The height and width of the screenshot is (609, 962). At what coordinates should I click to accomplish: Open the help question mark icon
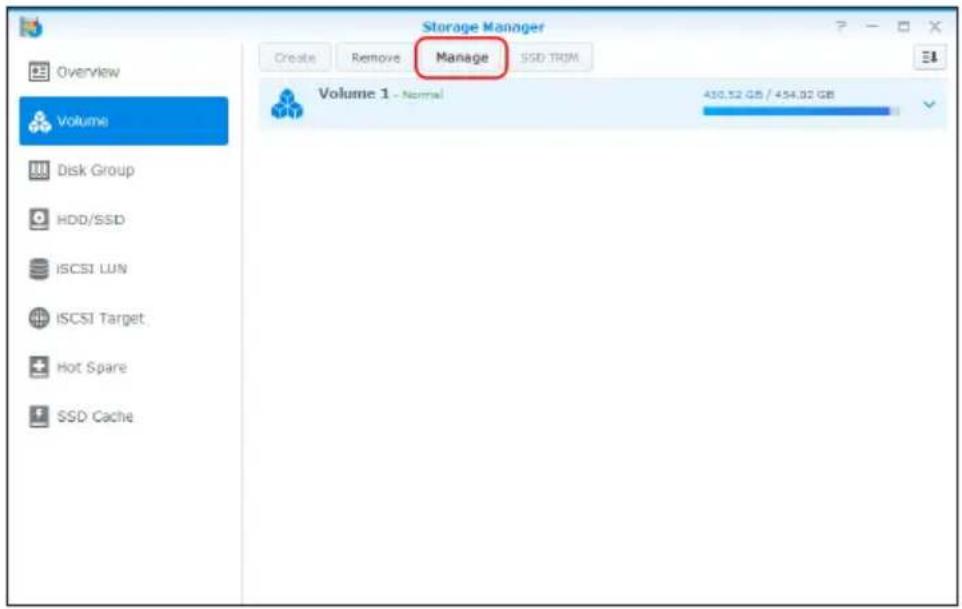[841, 26]
